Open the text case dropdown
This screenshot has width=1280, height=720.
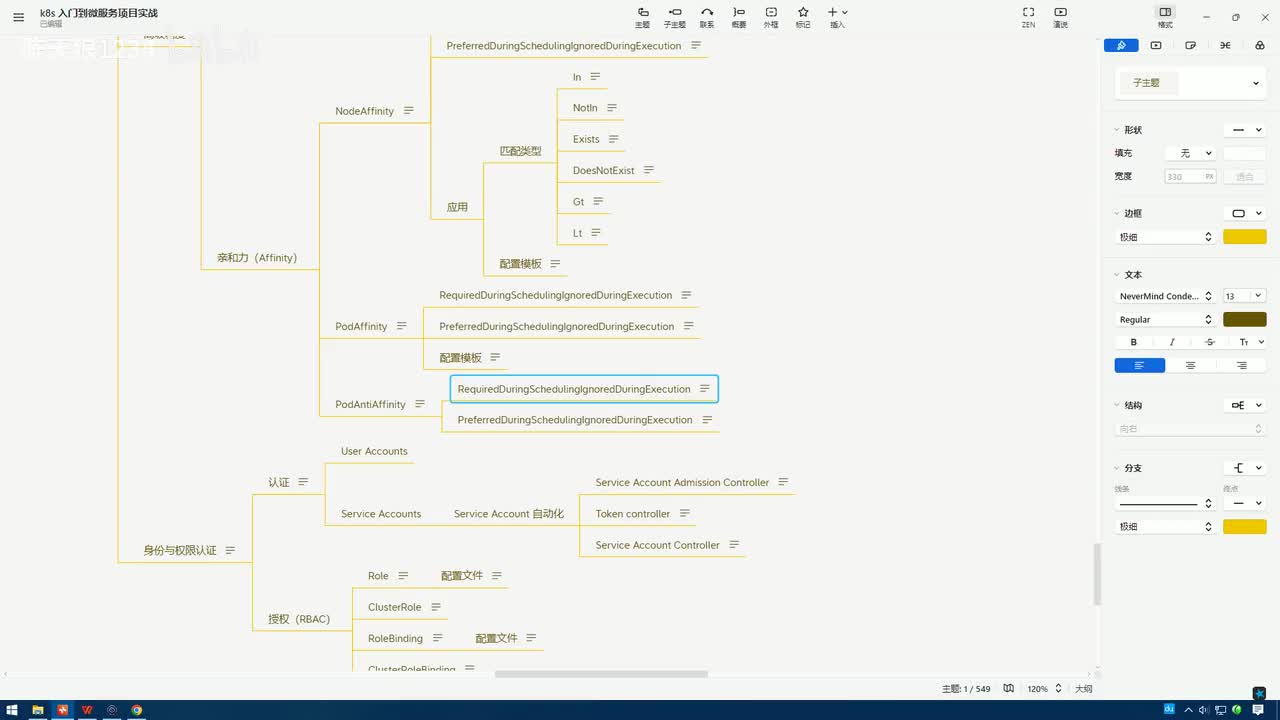coord(1251,342)
